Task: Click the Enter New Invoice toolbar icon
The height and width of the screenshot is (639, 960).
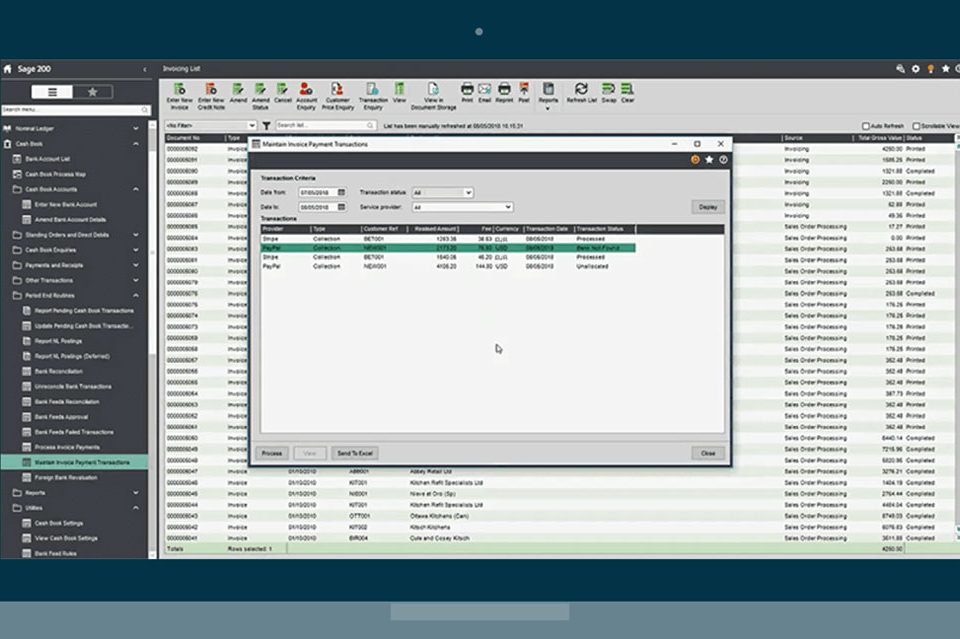Action: click(179, 96)
